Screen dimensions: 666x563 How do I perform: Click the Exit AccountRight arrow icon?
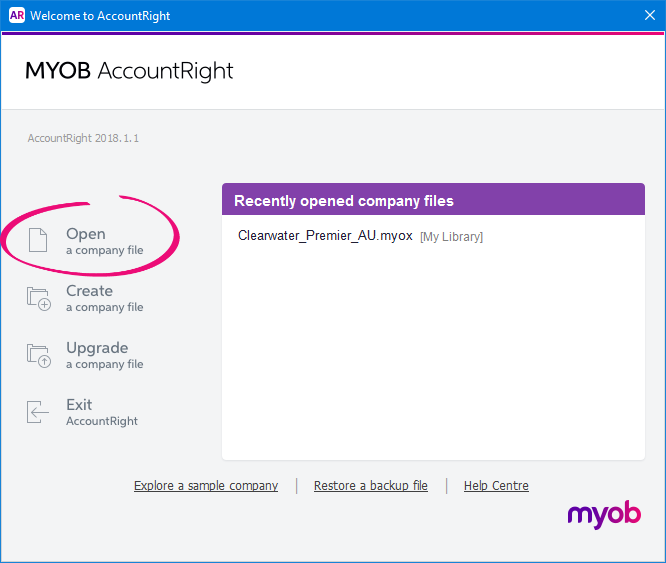[x=38, y=412]
